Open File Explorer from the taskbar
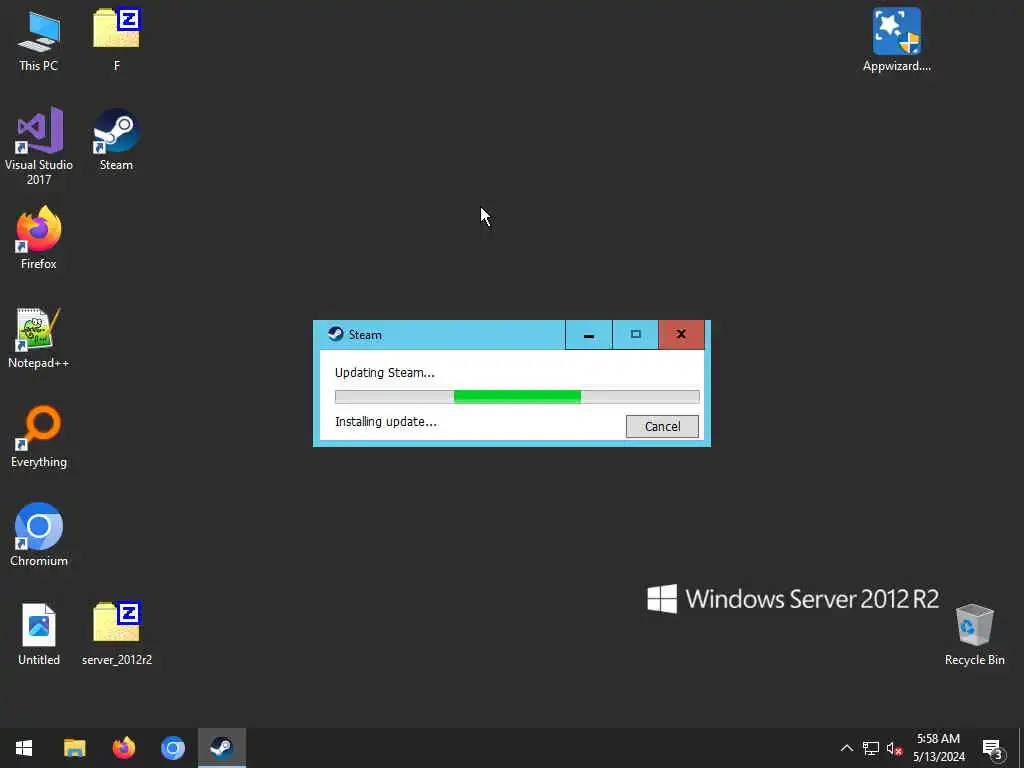The width and height of the screenshot is (1024, 768). (x=74, y=748)
